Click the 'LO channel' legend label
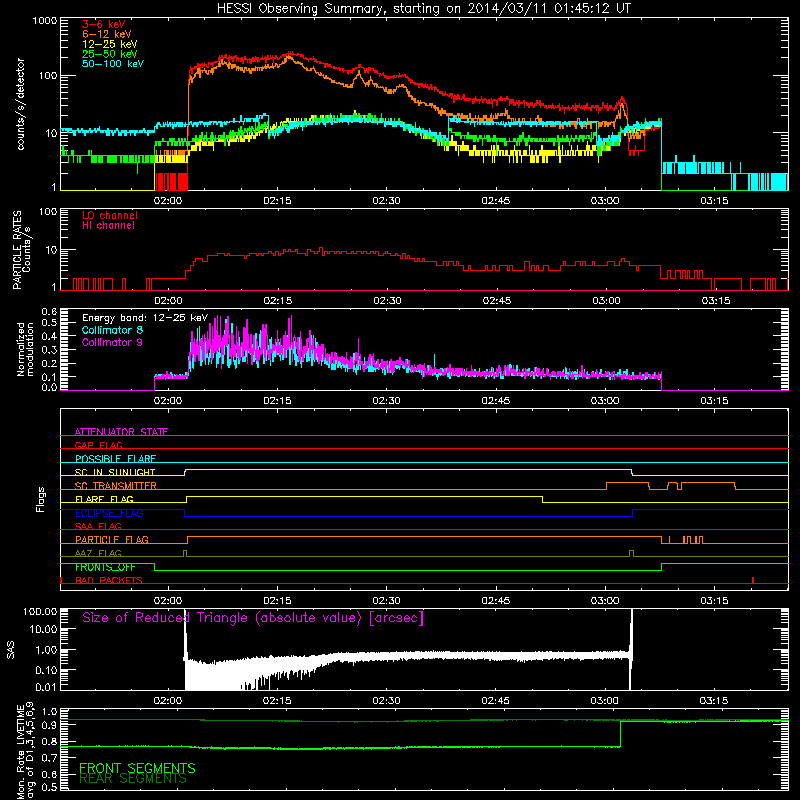This screenshot has width=800, height=800. click(x=110, y=215)
